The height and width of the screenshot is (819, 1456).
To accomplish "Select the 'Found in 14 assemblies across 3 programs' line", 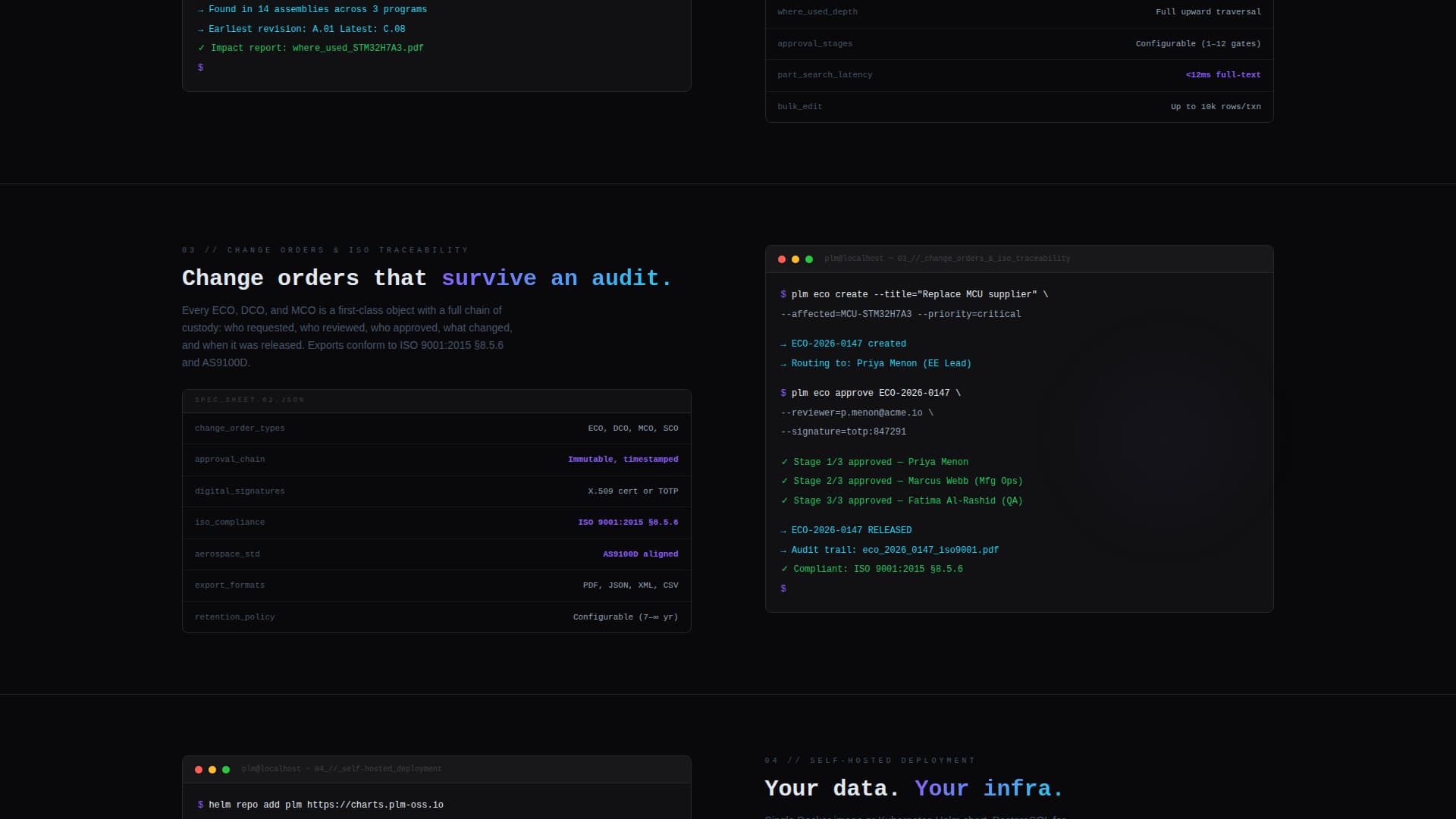I will (x=312, y=9).
